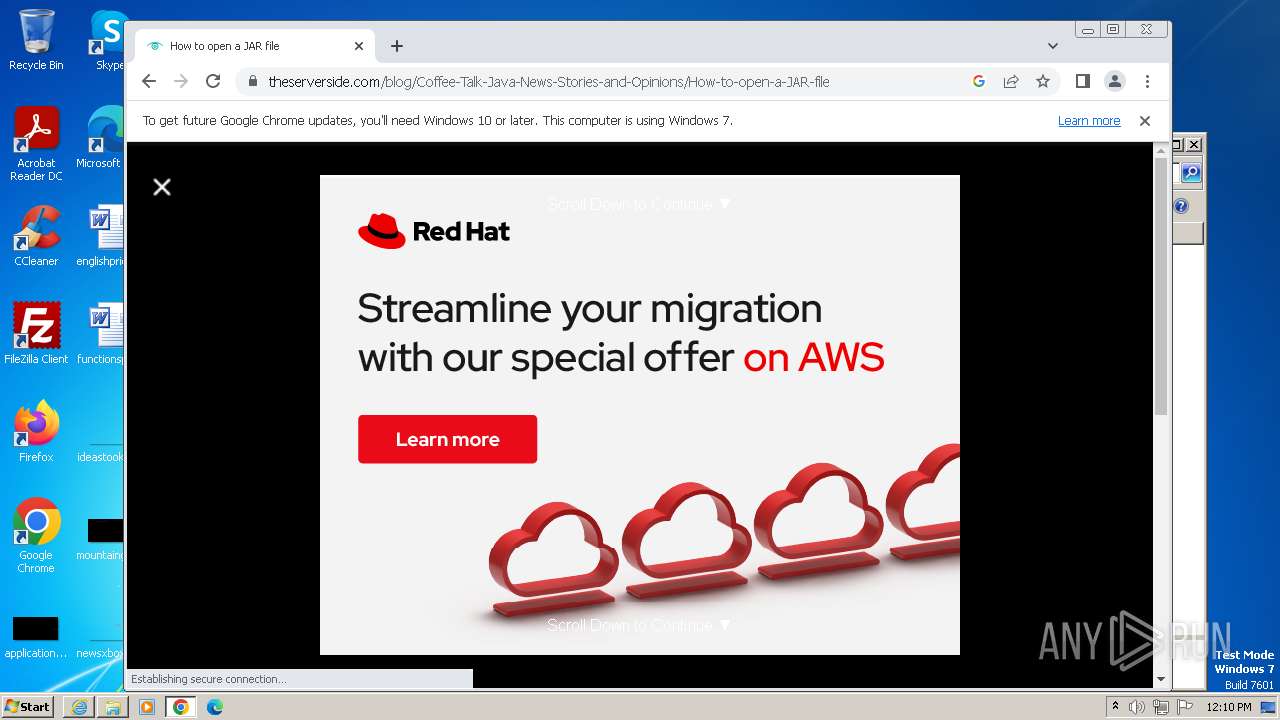Bookmark this page with the star icon
The image size is (1280, 720).
[x=1043, y=82]
